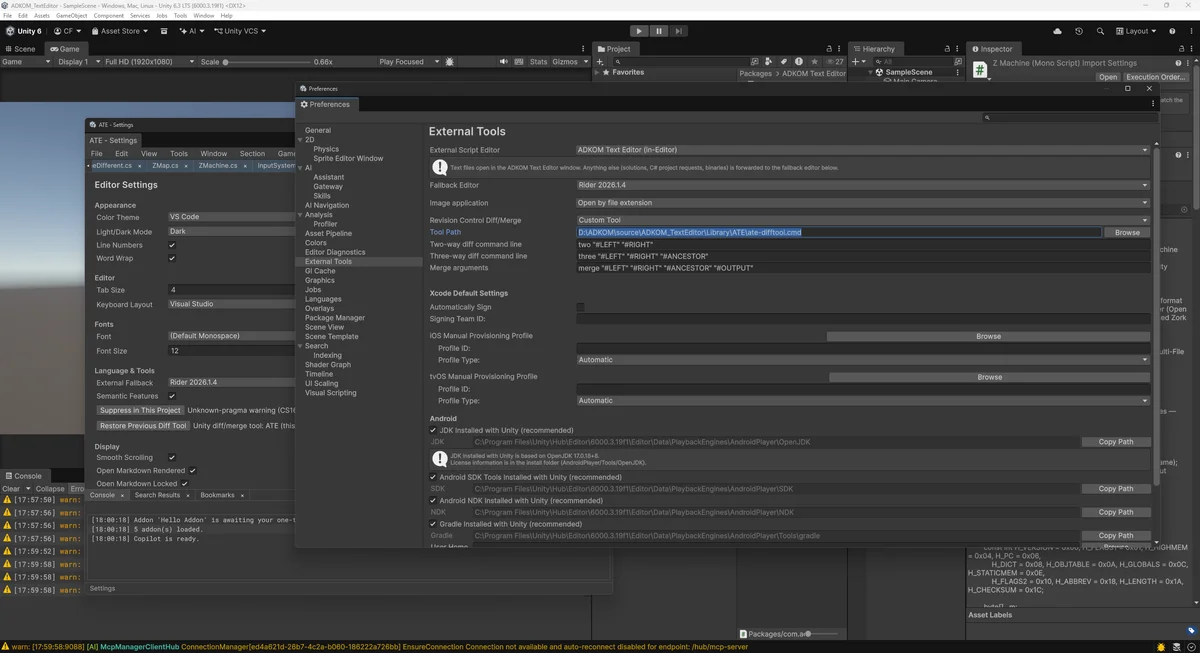Click the Play button in the Unity toolbar
This screenshot has height=653, width=1200.
pyautogui.click(x=639, y=31)
